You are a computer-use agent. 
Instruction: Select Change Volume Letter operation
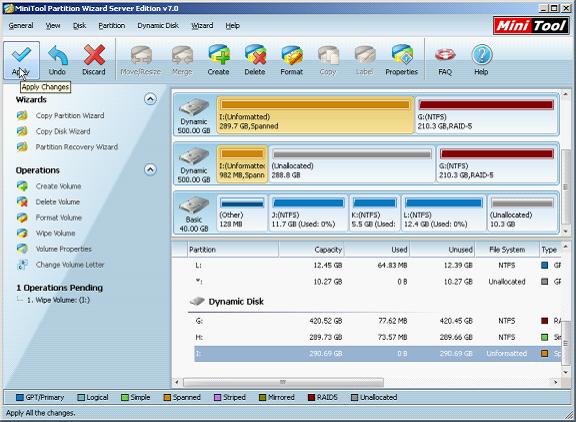click(x=70, y=265)
